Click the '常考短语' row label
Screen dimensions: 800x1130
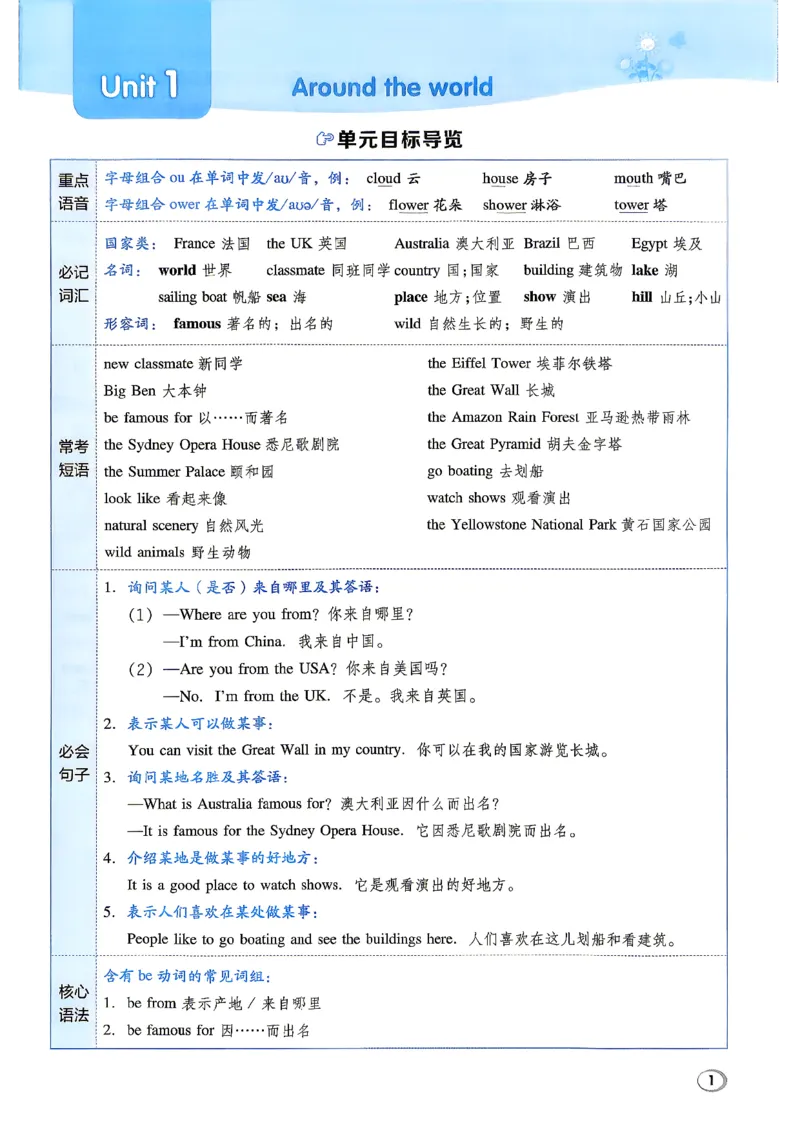(x=74, y=458)
